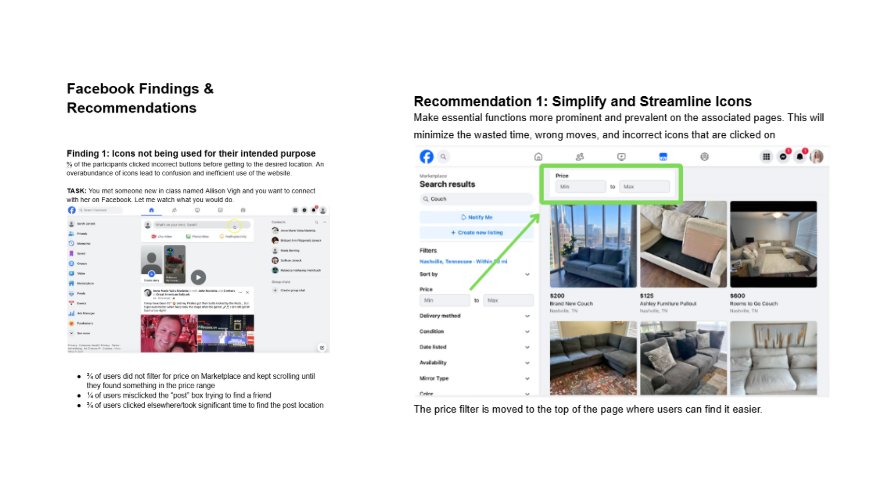Expand the Date listed filter
This screenshot has width=876, height=491.
[x=475, y=347]
